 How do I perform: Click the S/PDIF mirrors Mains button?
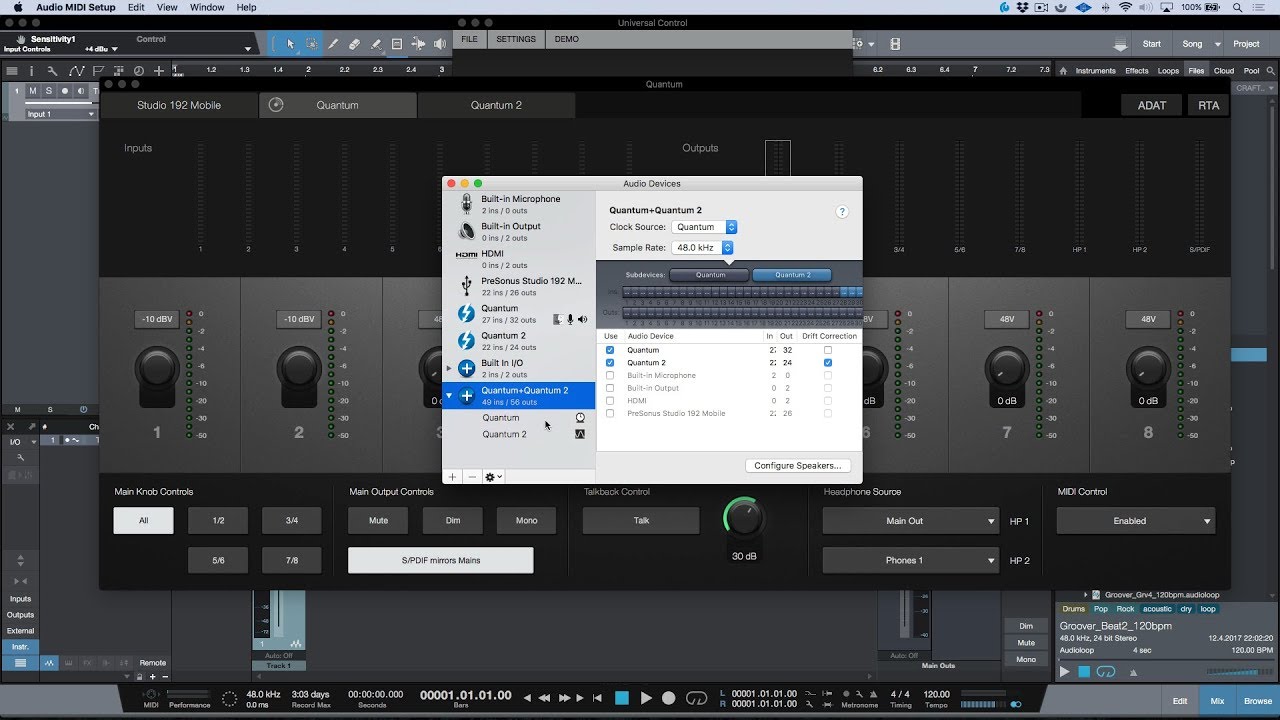click(441, 560)
